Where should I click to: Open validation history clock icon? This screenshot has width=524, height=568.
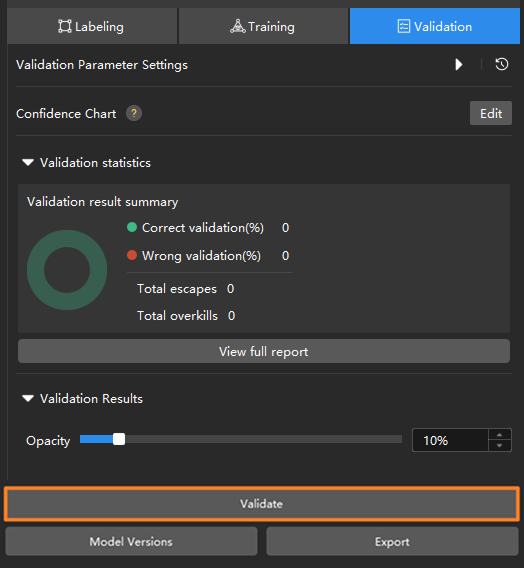click(502, 64)
